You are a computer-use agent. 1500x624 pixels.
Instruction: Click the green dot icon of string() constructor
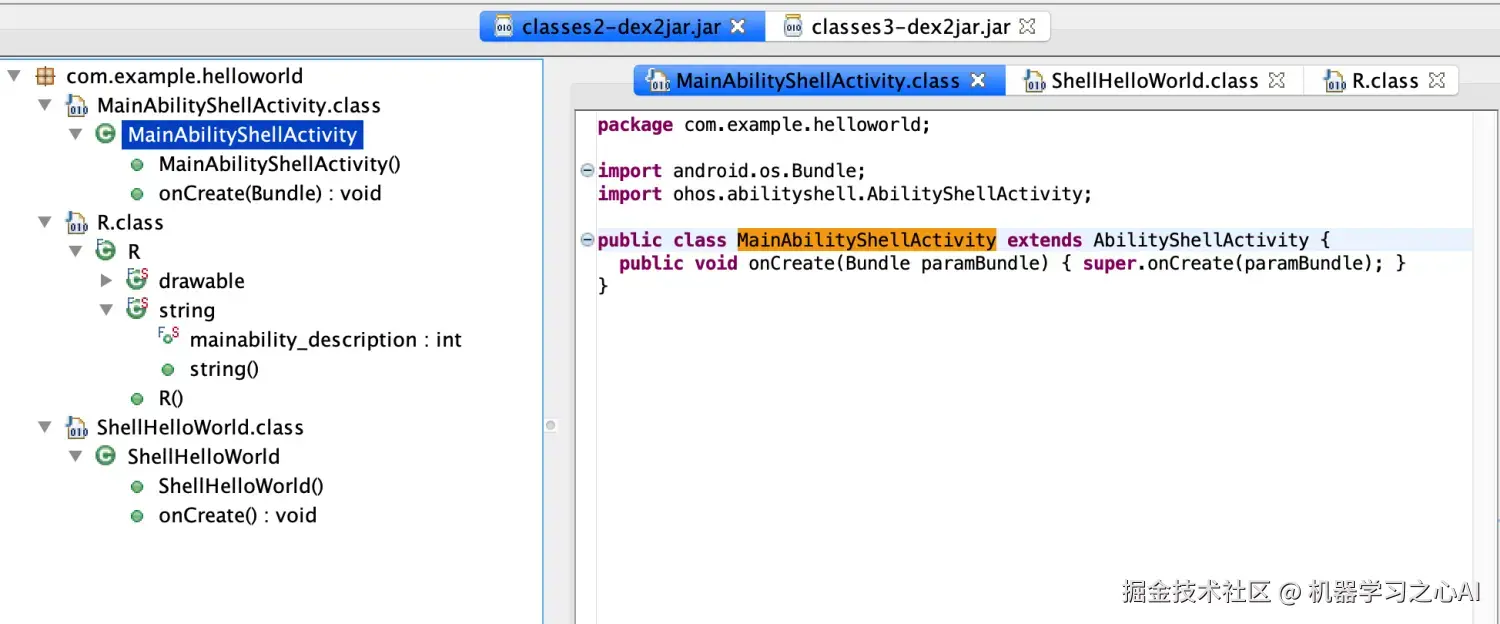168,370
